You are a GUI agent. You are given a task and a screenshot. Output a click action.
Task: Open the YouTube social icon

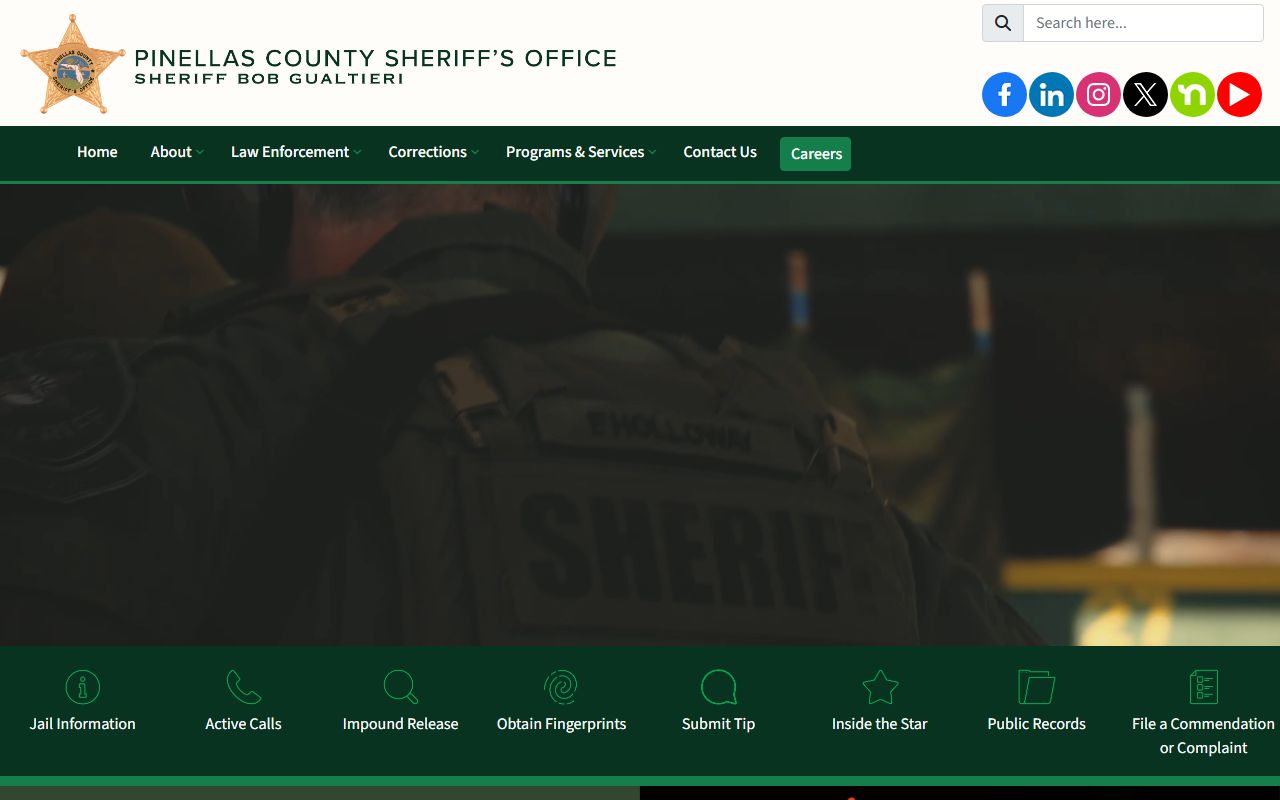click(x=1239, y=95)
